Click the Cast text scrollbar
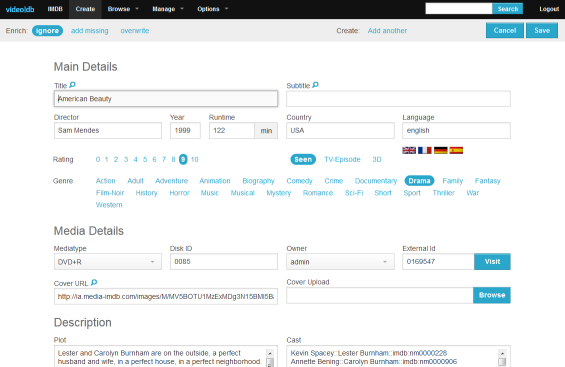Viewport: 565px width, 367px height. pyautogui.click(x=502, y=358)
